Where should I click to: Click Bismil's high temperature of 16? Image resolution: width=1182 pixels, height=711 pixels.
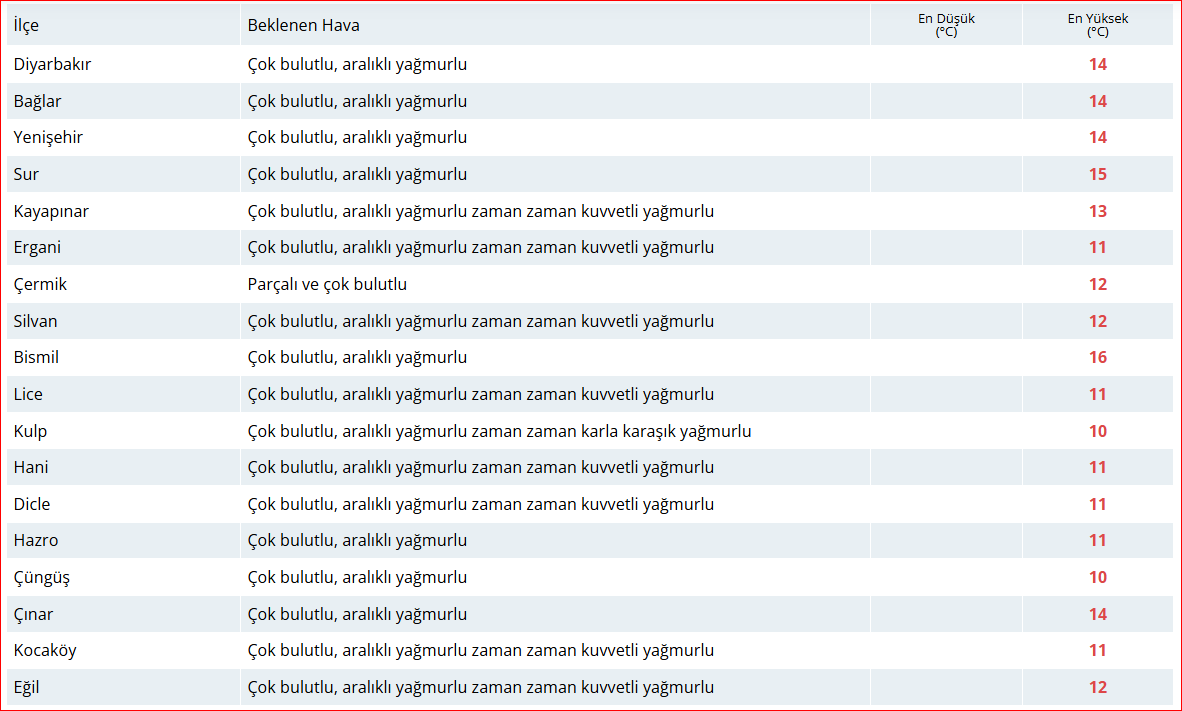pyautogui.click(x=1097, y=357)
